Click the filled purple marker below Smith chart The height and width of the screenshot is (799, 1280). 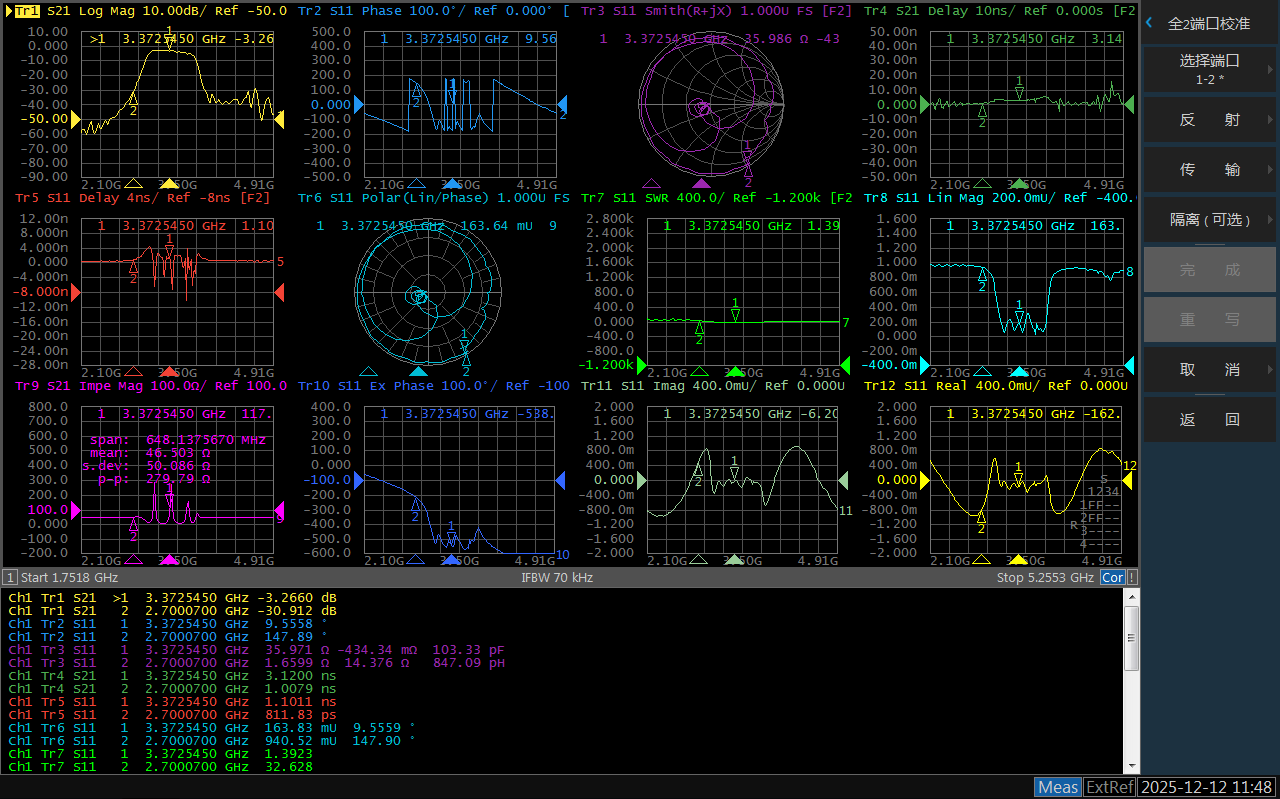[701, 183]
